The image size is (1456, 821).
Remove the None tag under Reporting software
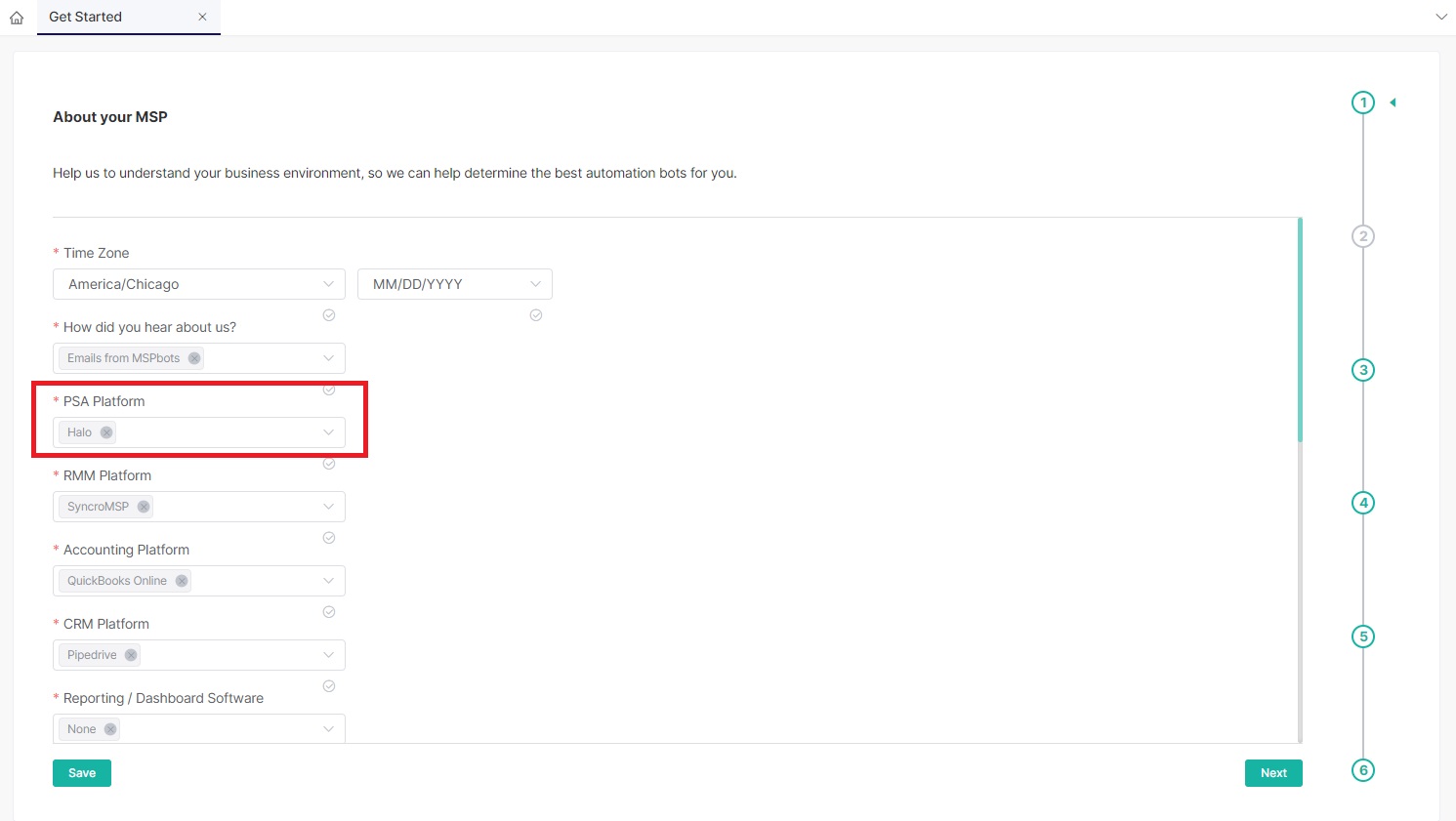[x=110, y=728]
